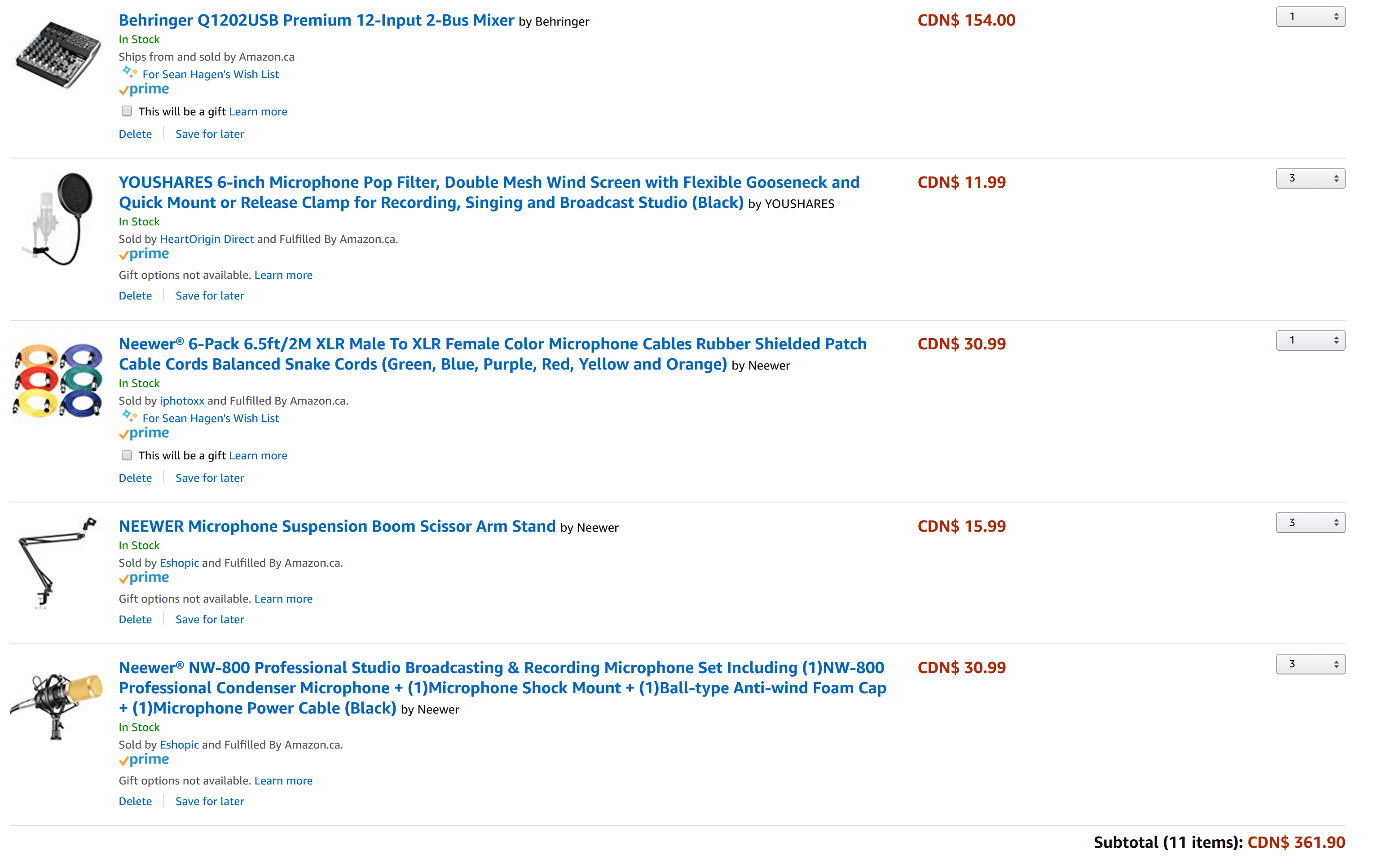This screenshot has width=1374, height=868.
Task: Check the gift box for Behringer mixer
Action: tap(127, 111)
